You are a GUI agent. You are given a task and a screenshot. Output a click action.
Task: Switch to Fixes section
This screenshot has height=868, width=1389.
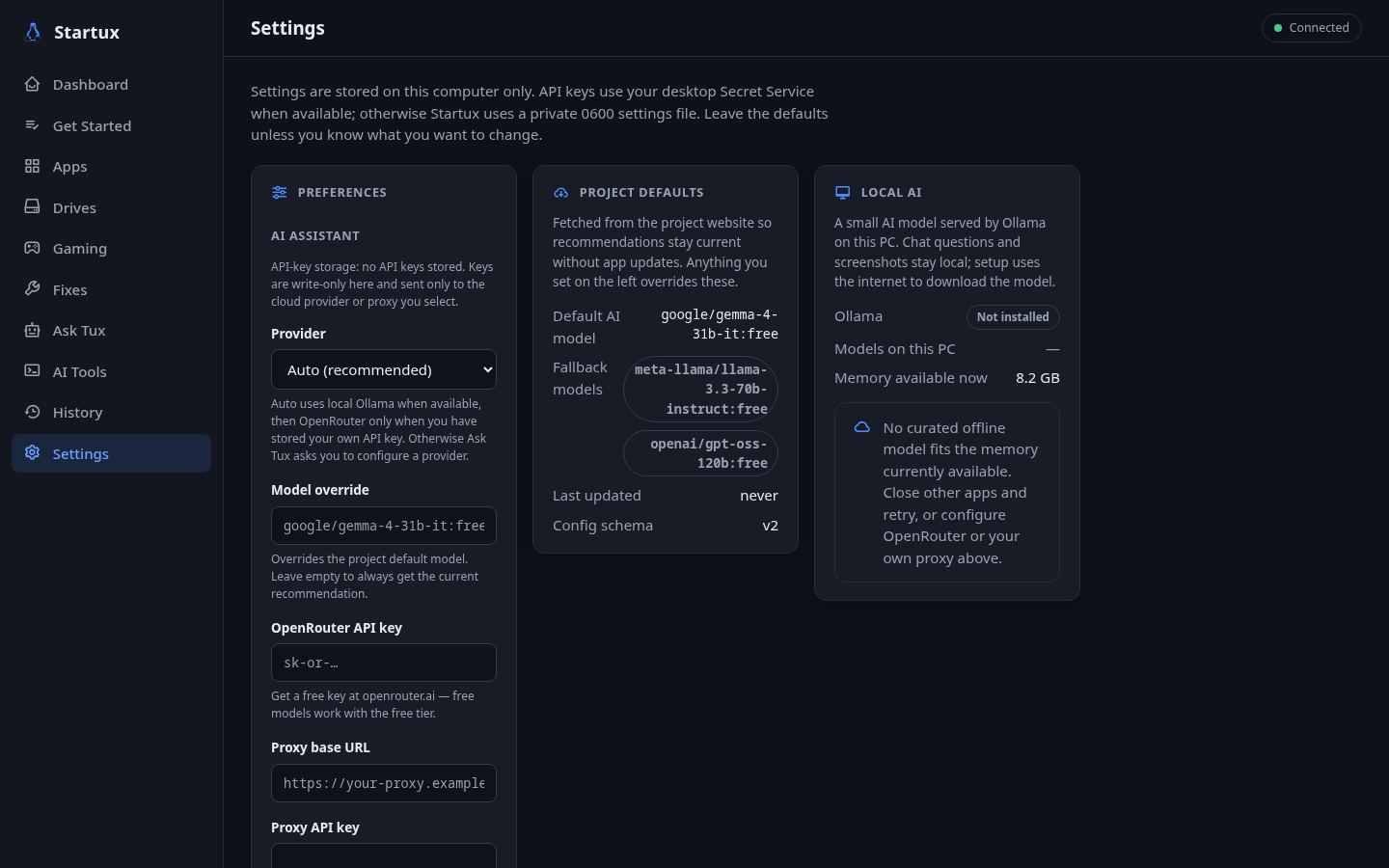(111, 289)
